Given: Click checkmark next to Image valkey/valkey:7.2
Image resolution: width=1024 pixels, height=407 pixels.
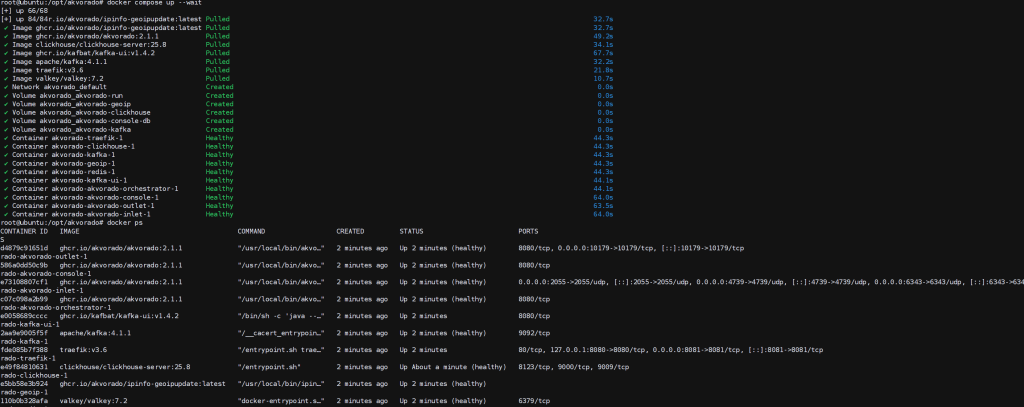Looking at the screenshot, I should 6,79.
